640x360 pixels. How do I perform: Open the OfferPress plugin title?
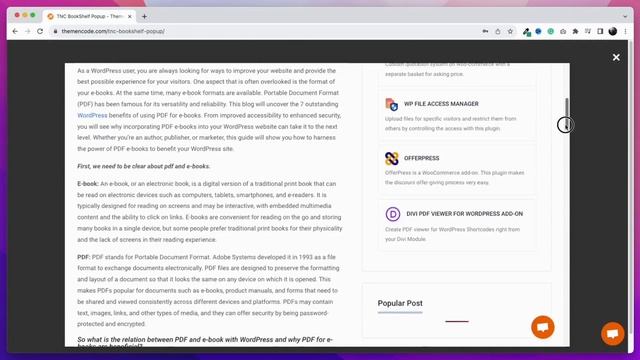pyautogui.click(x=422, y=158)
